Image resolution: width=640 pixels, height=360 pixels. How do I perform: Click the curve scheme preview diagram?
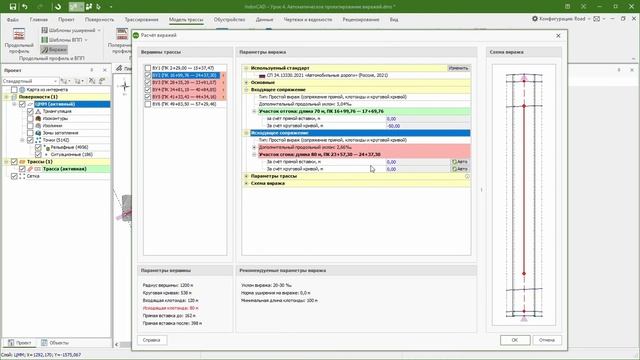coord(524,195)
